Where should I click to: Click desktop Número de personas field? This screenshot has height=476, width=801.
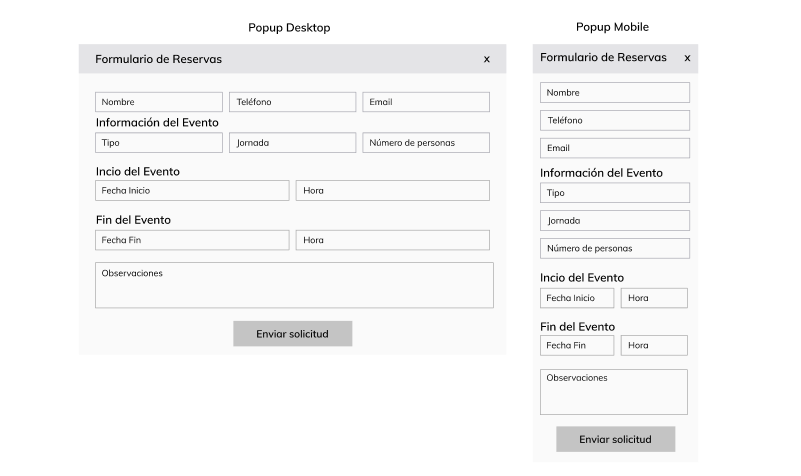[426, 142]
